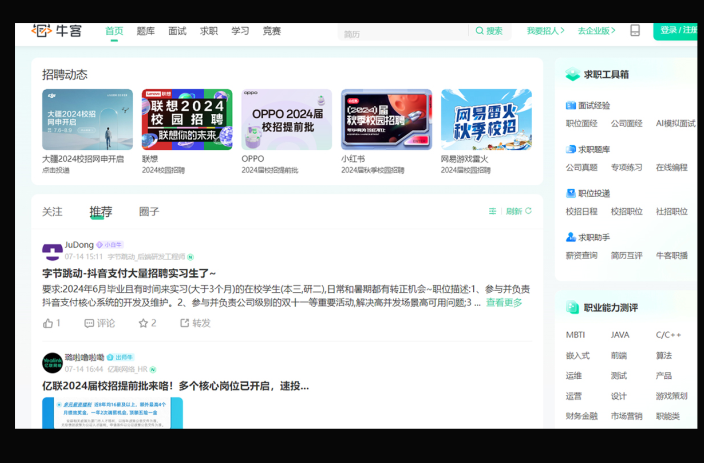Click the Yealink avatar of 亿联 post
This screenshot has height=463, width=704.
click(x=52, y=363)
